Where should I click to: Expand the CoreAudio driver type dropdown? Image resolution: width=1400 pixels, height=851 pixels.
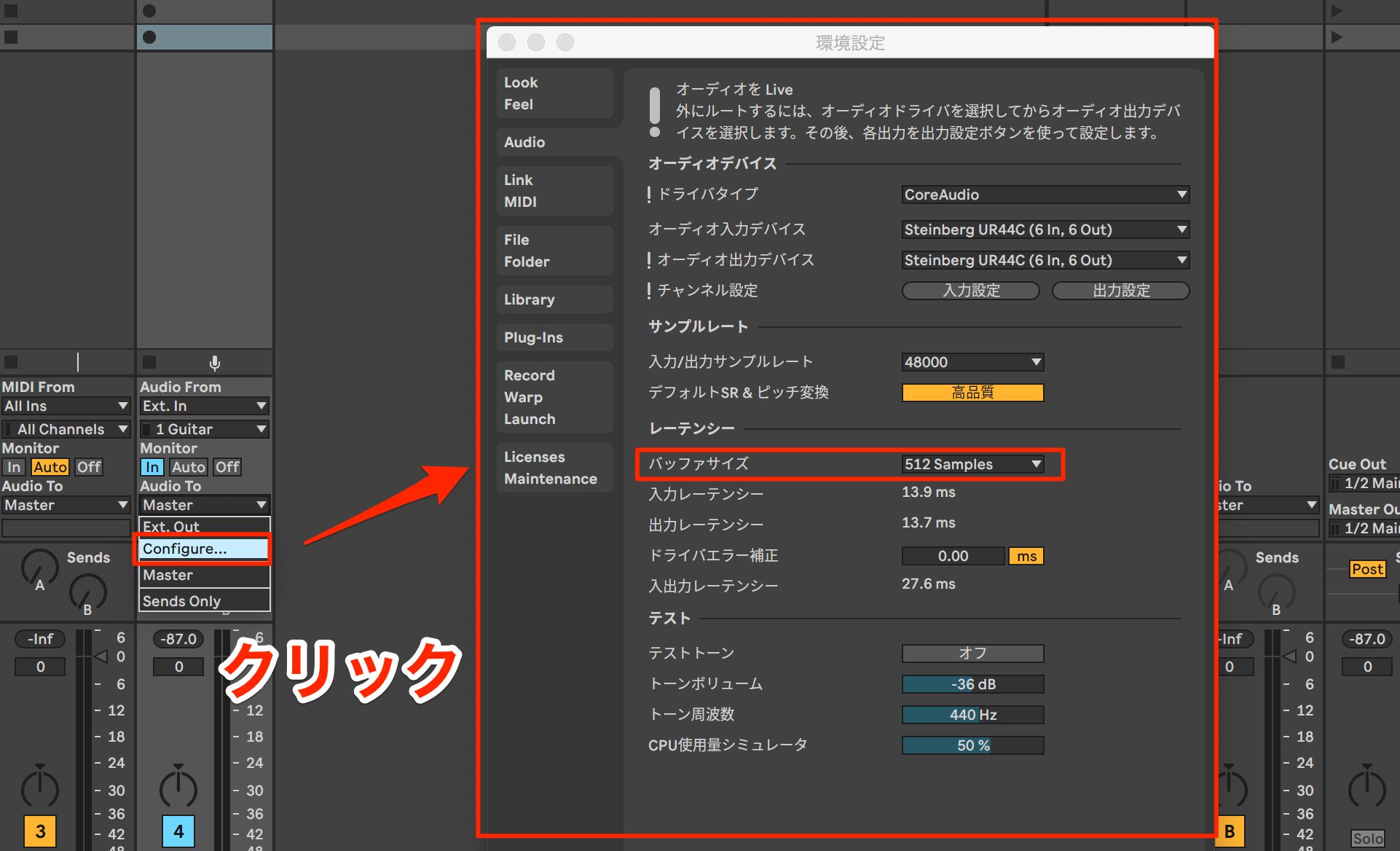pos(1045,195)
